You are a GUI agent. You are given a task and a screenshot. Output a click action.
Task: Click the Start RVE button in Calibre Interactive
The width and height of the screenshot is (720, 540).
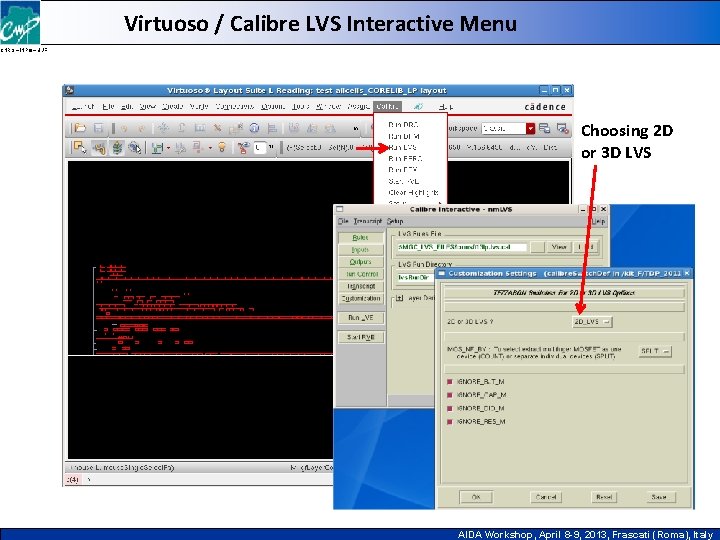coord(360,337)
